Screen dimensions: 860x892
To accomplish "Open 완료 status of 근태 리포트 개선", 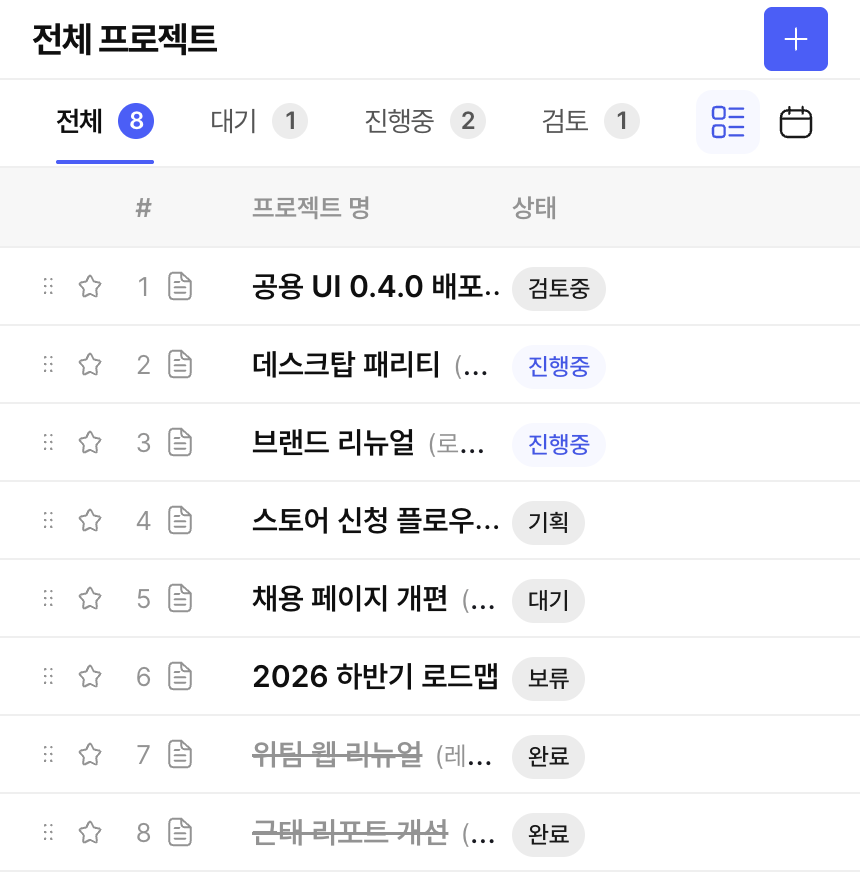I will point(548,835).
